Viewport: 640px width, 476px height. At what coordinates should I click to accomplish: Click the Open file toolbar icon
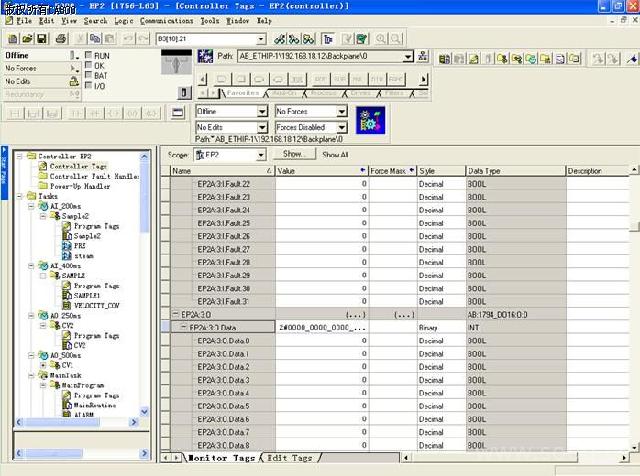pos(26,38)
